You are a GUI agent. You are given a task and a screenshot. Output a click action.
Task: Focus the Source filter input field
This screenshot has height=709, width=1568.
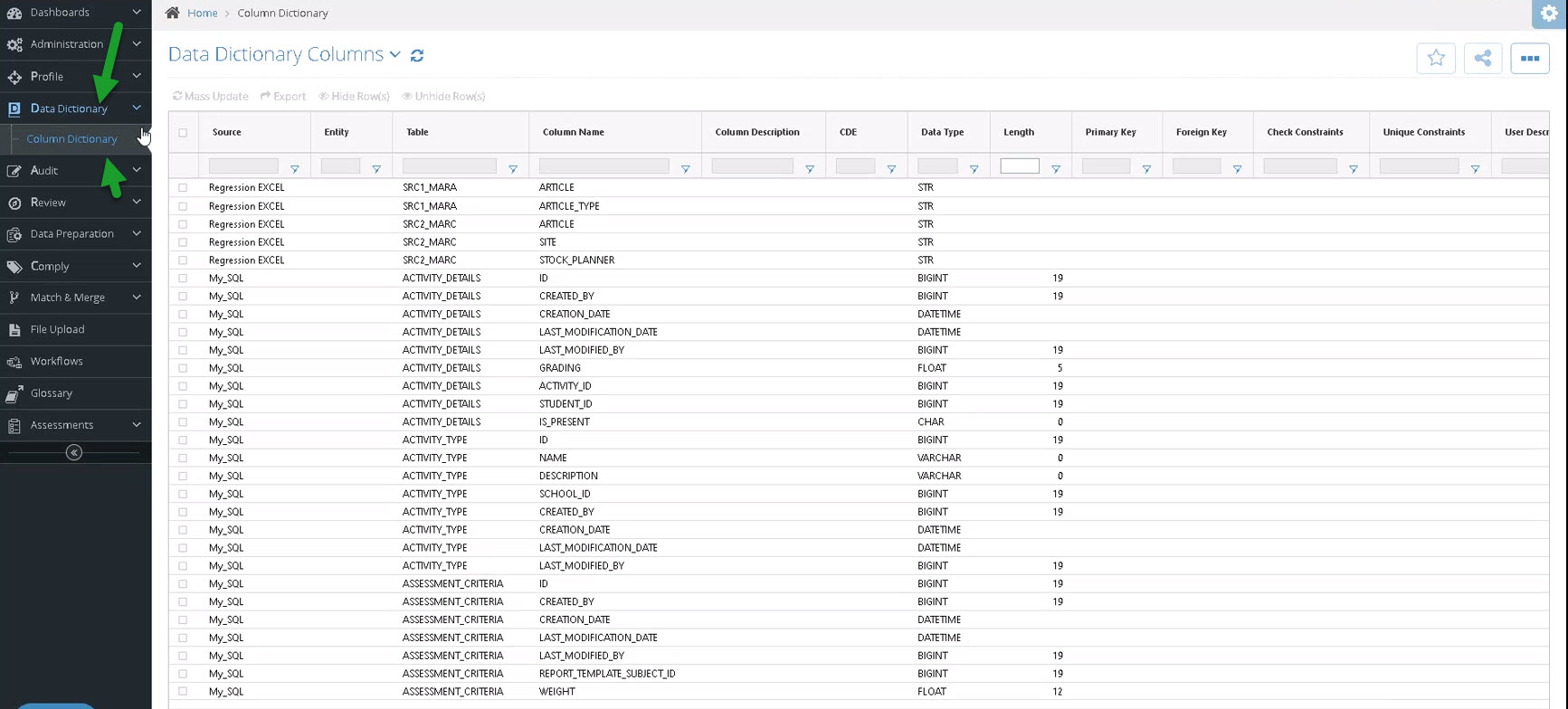(243, 166)
